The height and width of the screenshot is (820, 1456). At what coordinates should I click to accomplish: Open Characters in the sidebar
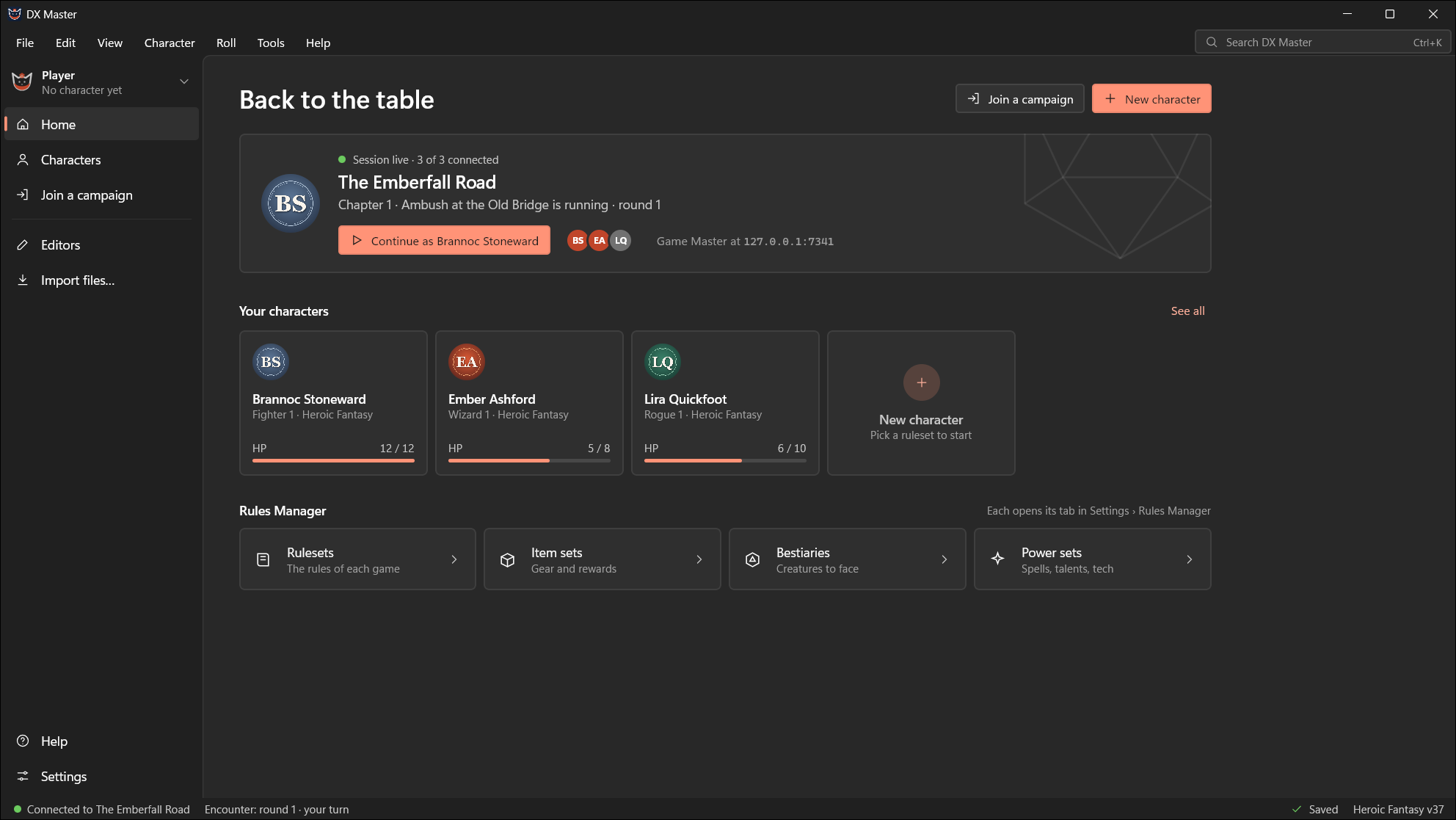101,159
